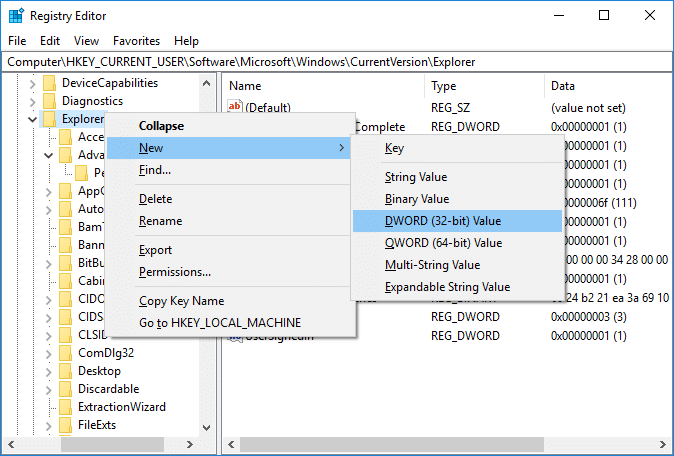This screenshot has height=456, width=674.
Task: Select the ComDlg32 tree item
Action: coord(108,353)
